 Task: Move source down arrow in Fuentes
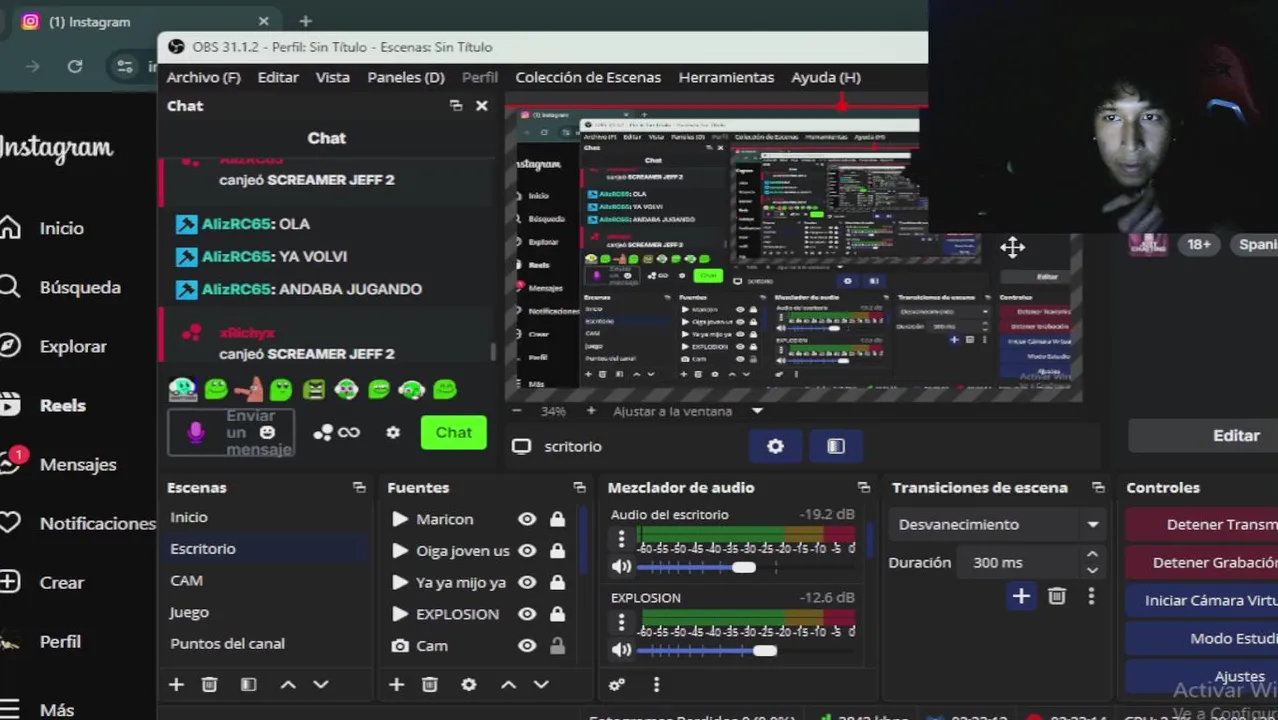pos(541,684)
